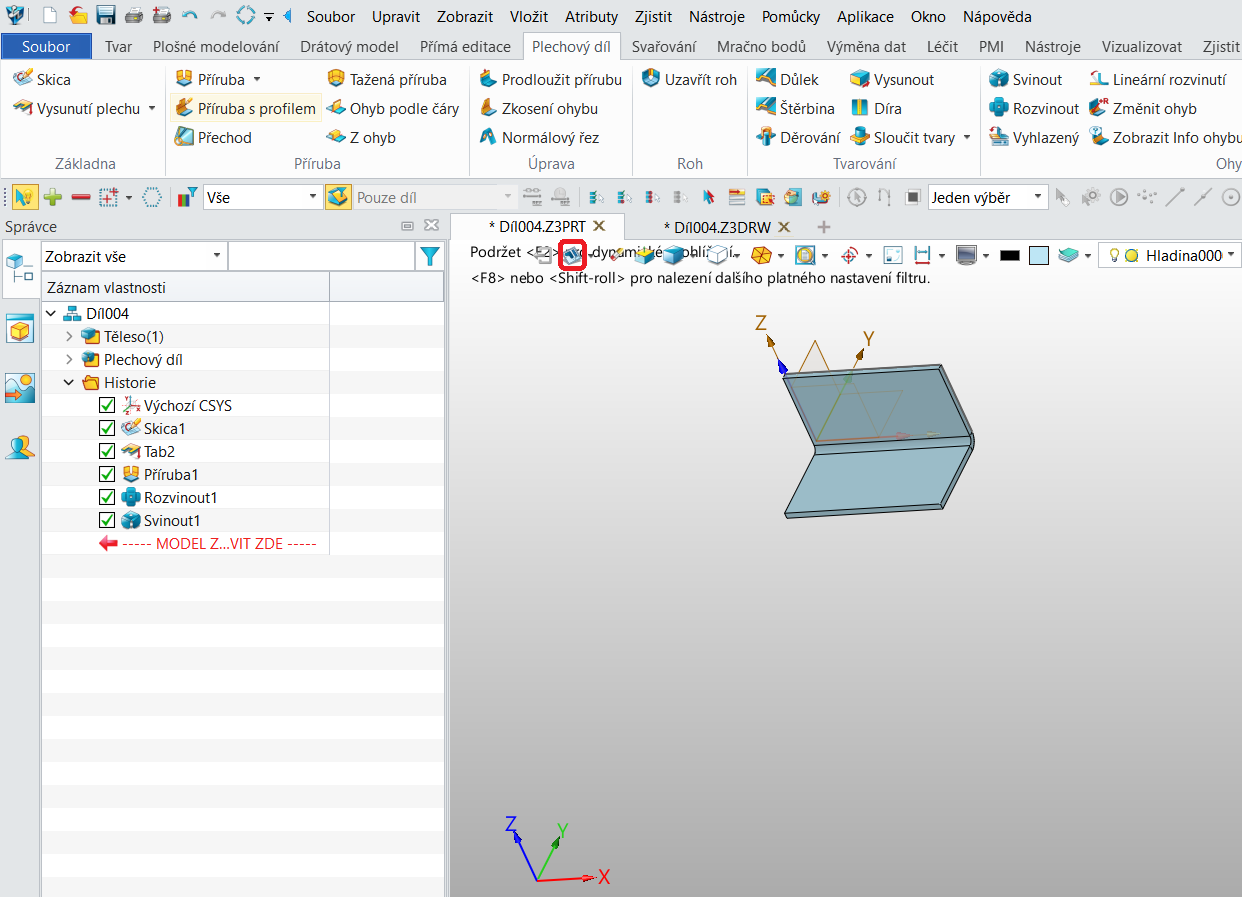Select the Normálový řez tool
Image resolution: width=1242 pixels, height=897 pixels.
(539, 137)
